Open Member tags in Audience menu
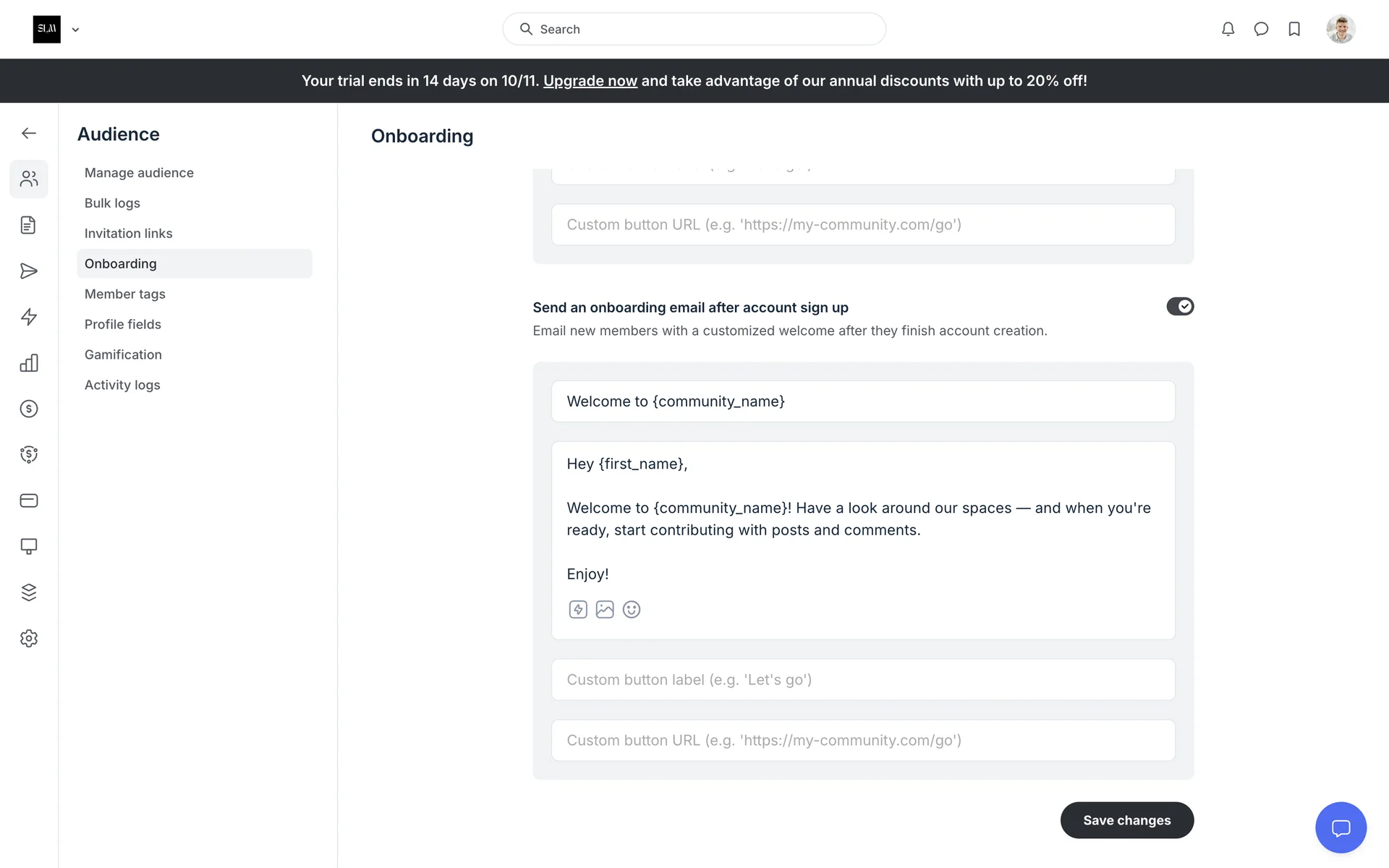 click(x=125, y=294)
